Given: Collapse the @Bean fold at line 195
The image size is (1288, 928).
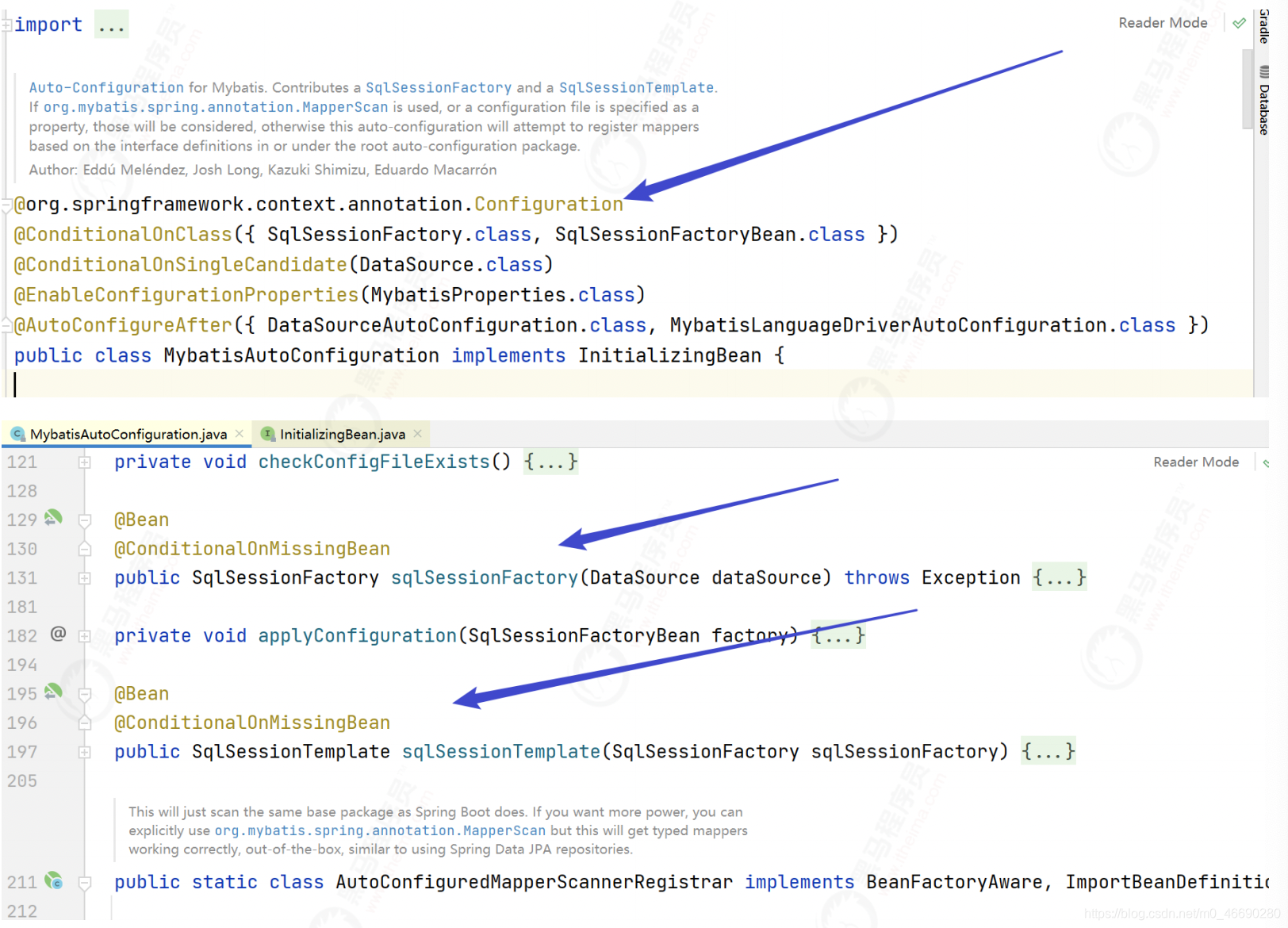Looking at the screenshot, I should coord(84,694).
